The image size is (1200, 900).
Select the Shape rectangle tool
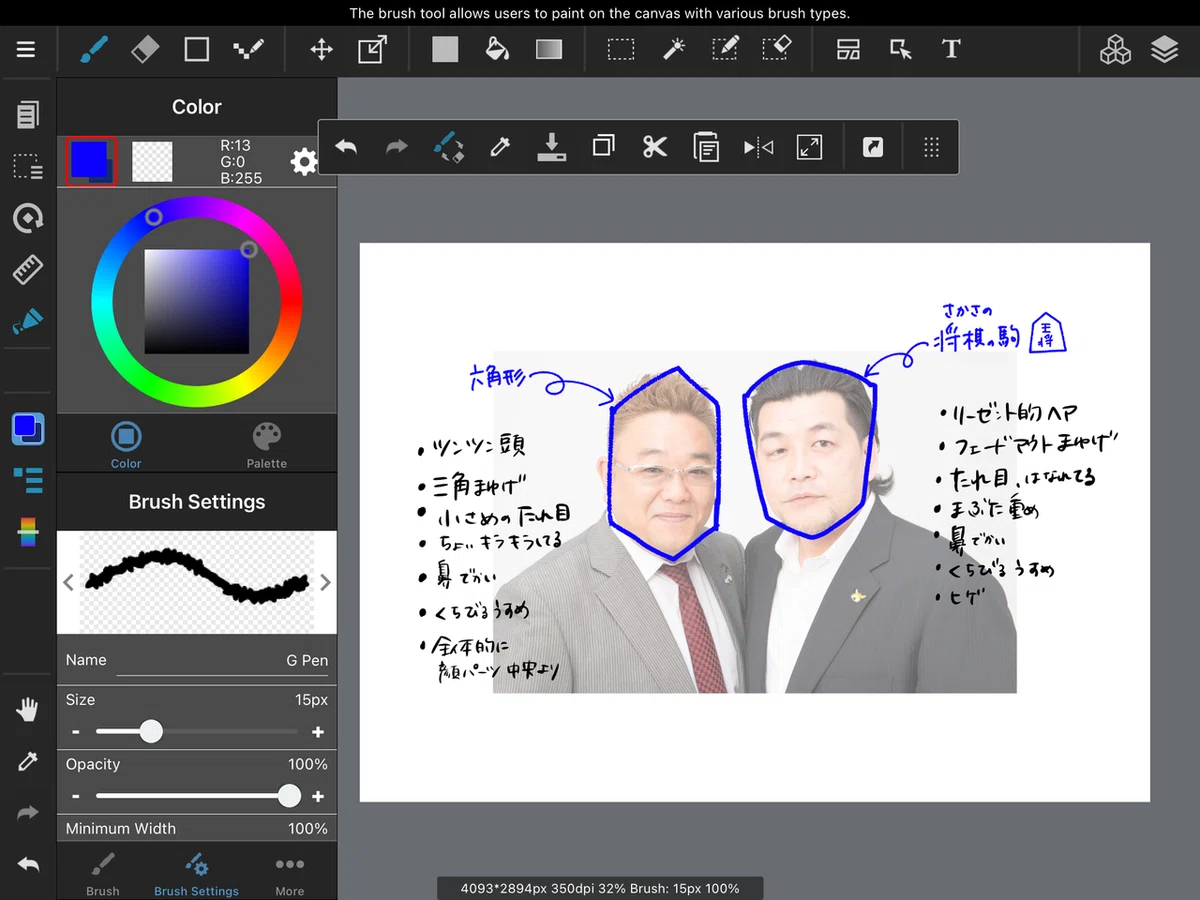[x=197, y=49]
